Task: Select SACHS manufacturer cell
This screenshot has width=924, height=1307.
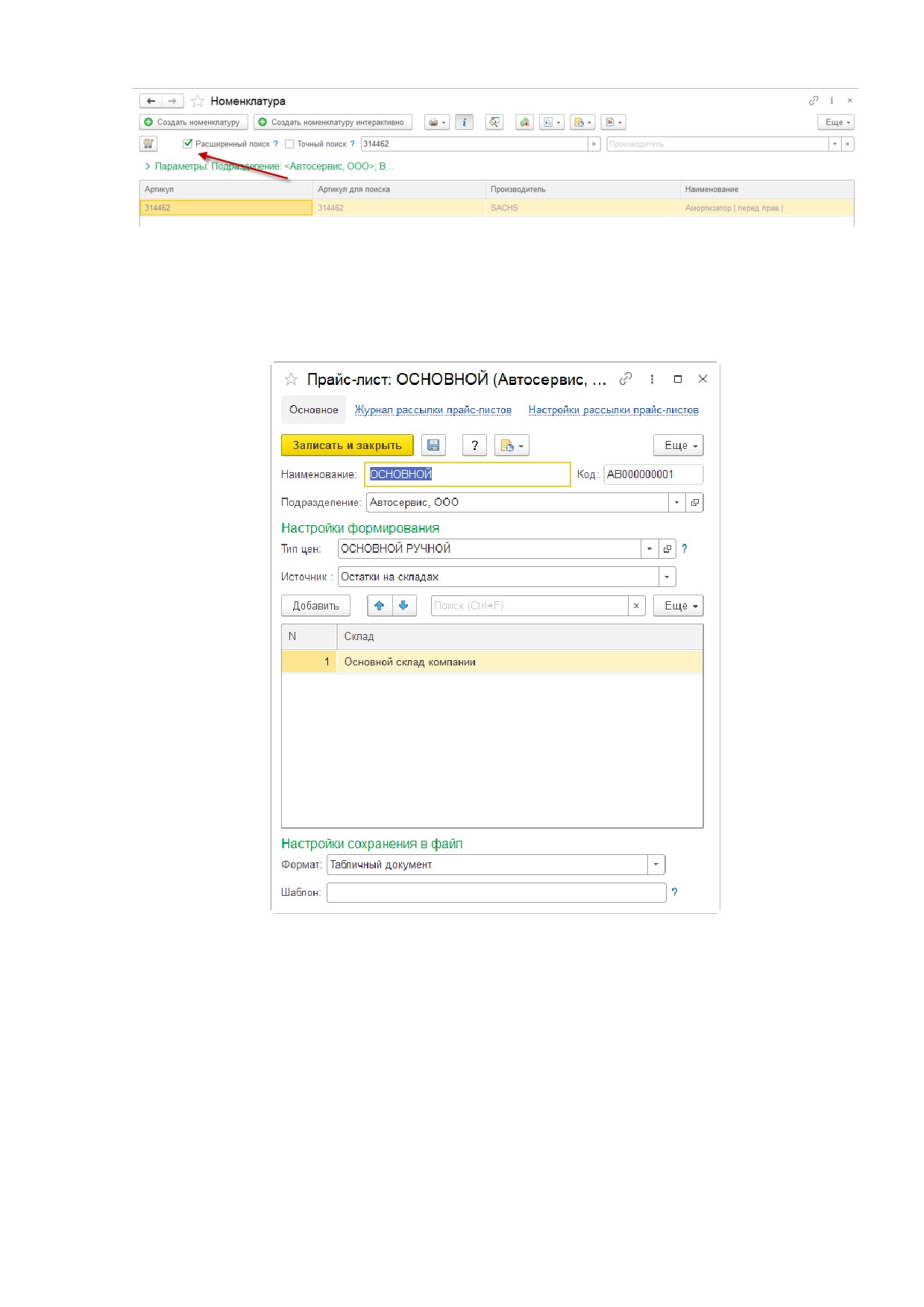Action: point(582,208)
